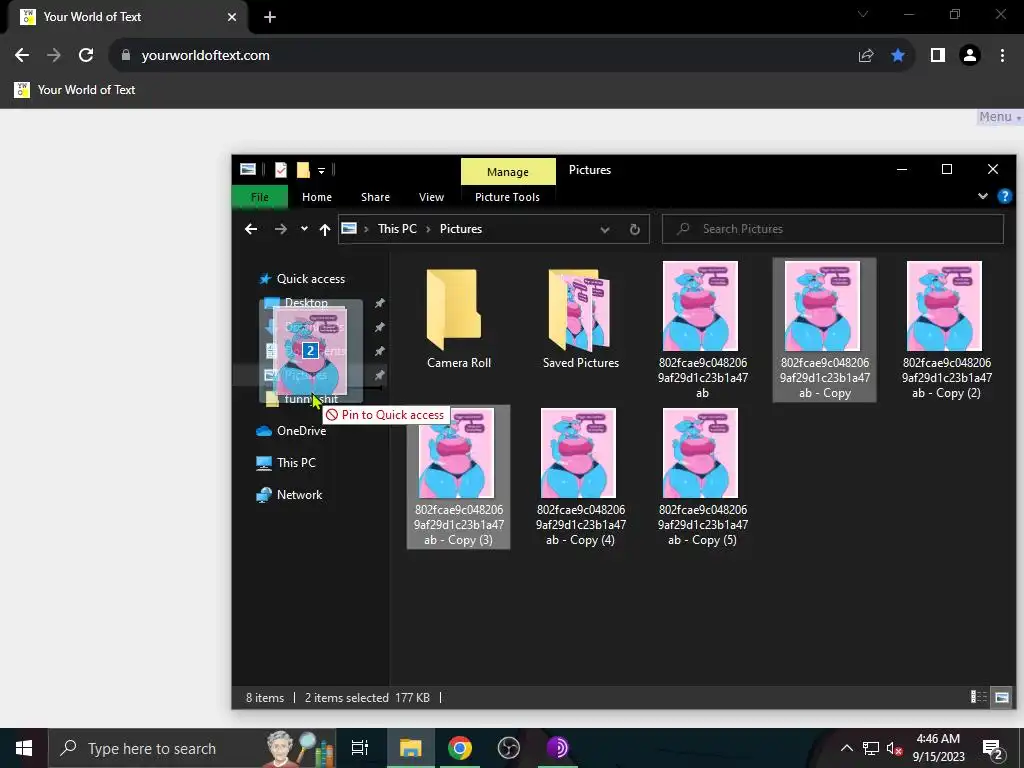Image resolution: width=1024 pixels, height=768 pixels.
Task: Share this page icon in Chrome
Action: [866, 56]
